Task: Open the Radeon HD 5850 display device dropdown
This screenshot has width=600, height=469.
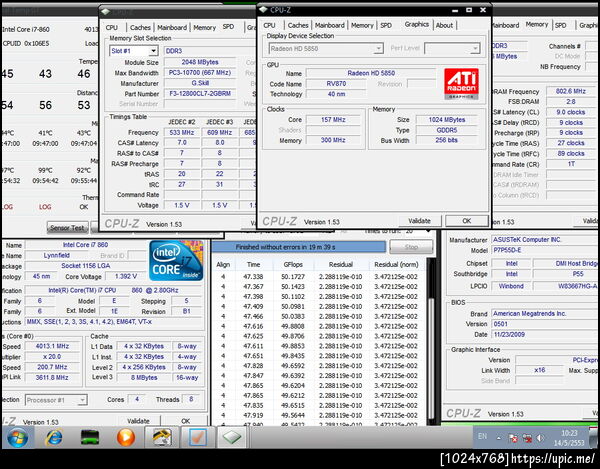Action: 326,49
